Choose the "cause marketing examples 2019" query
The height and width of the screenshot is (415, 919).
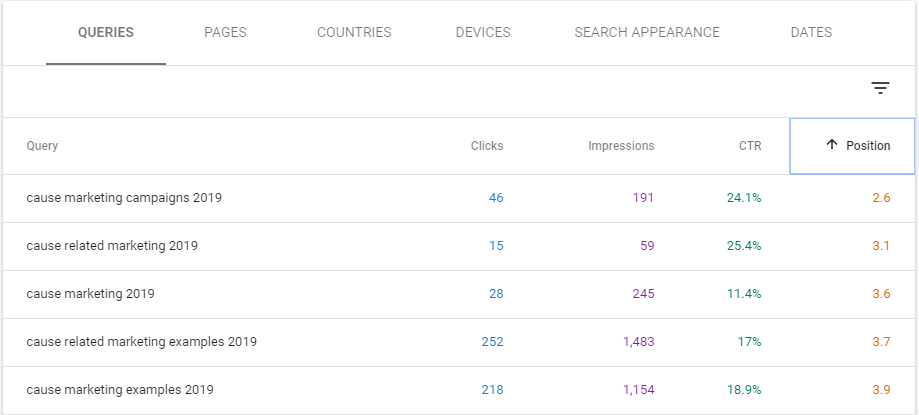coord(120,390)
